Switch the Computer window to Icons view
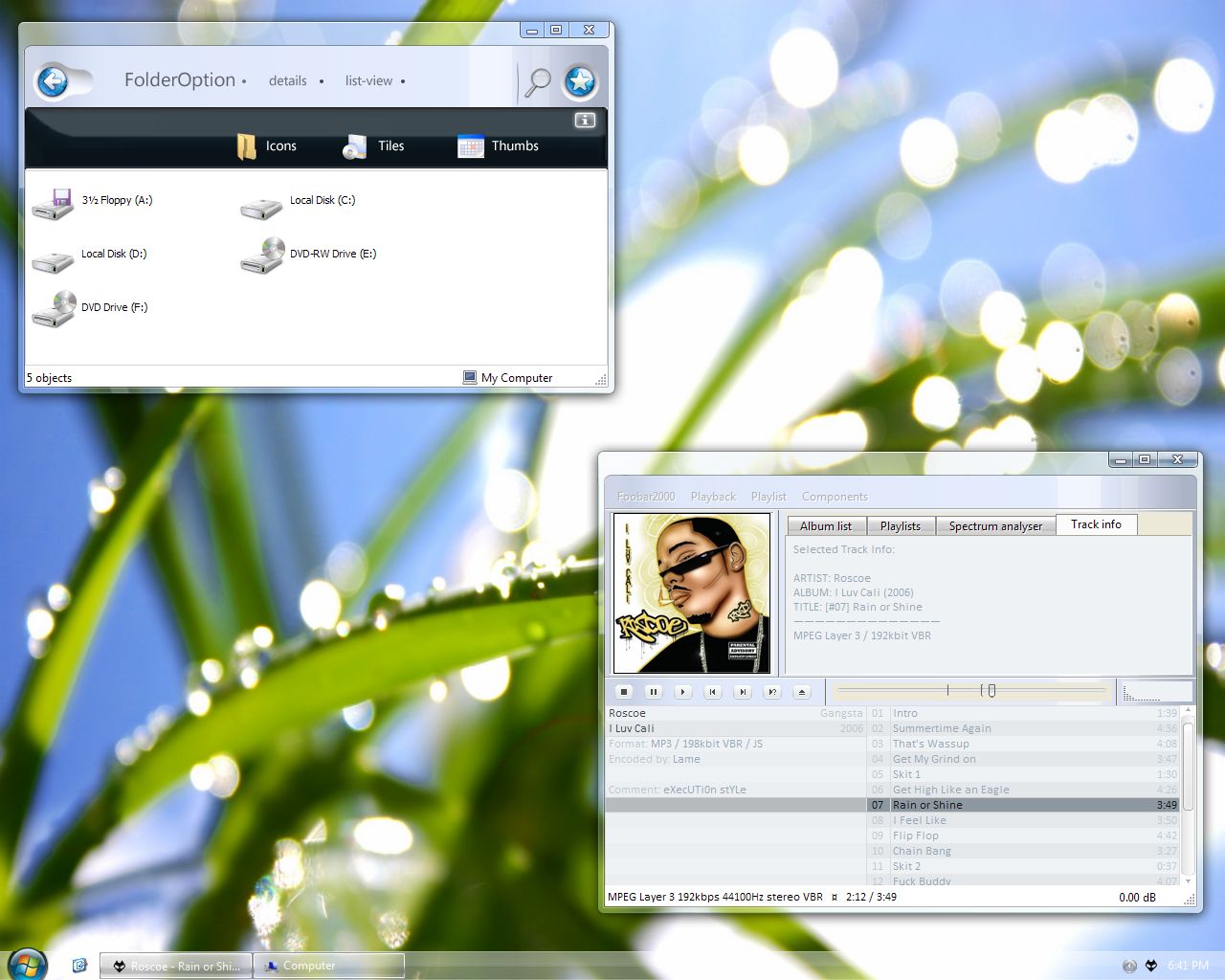Image resolution: width=1225 pixels, height=980 pixels. point(267,146)
